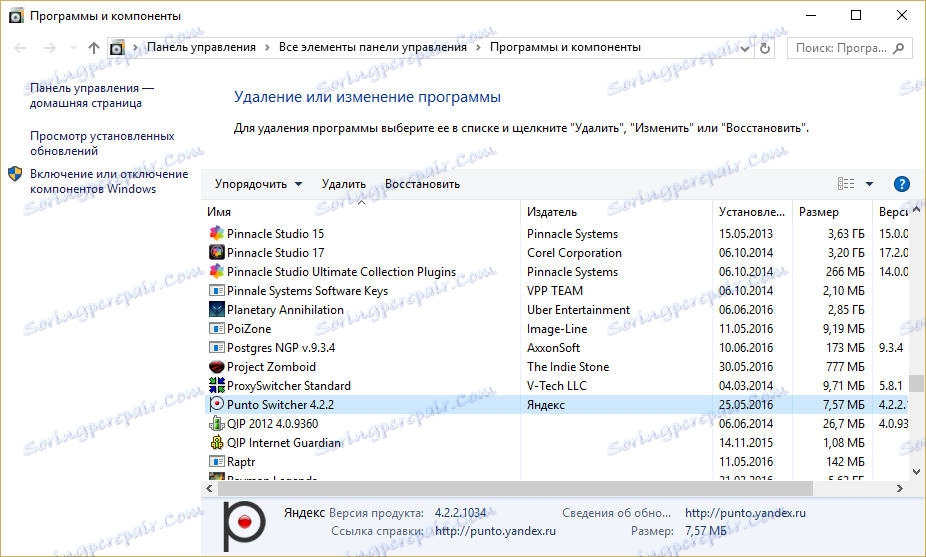926x557 pixels.
Task: Open the http://punto.yandex.ru update info link
Action: click(745, 513)
